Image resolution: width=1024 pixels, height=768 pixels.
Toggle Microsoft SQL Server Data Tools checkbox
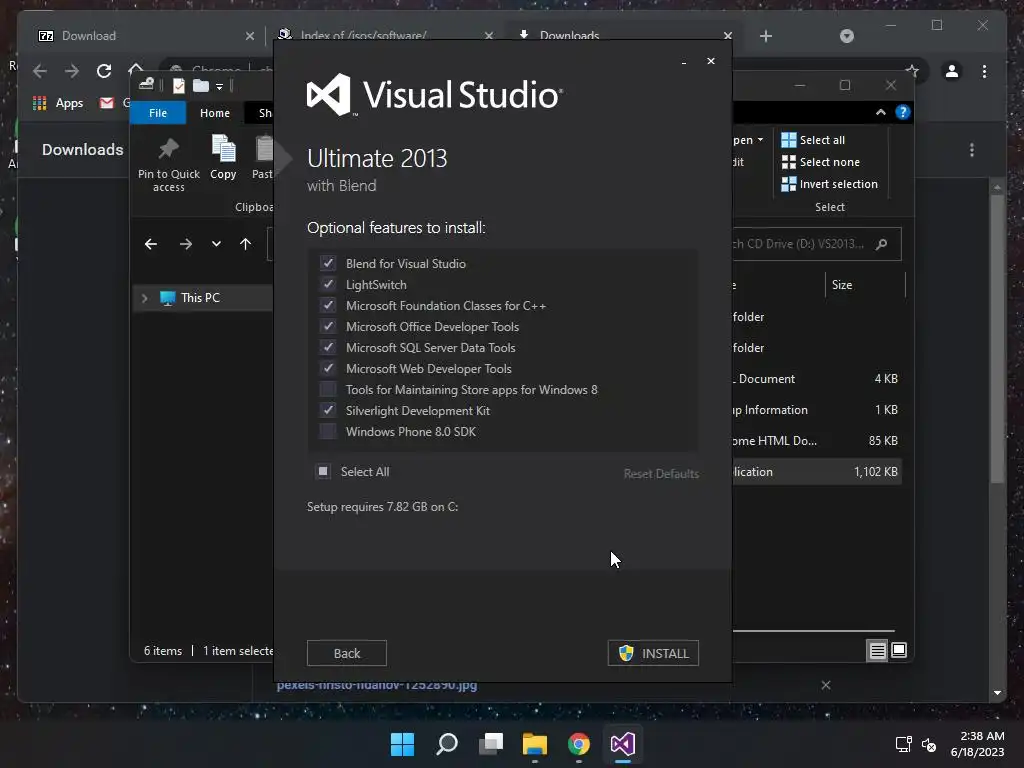point(328,347)
